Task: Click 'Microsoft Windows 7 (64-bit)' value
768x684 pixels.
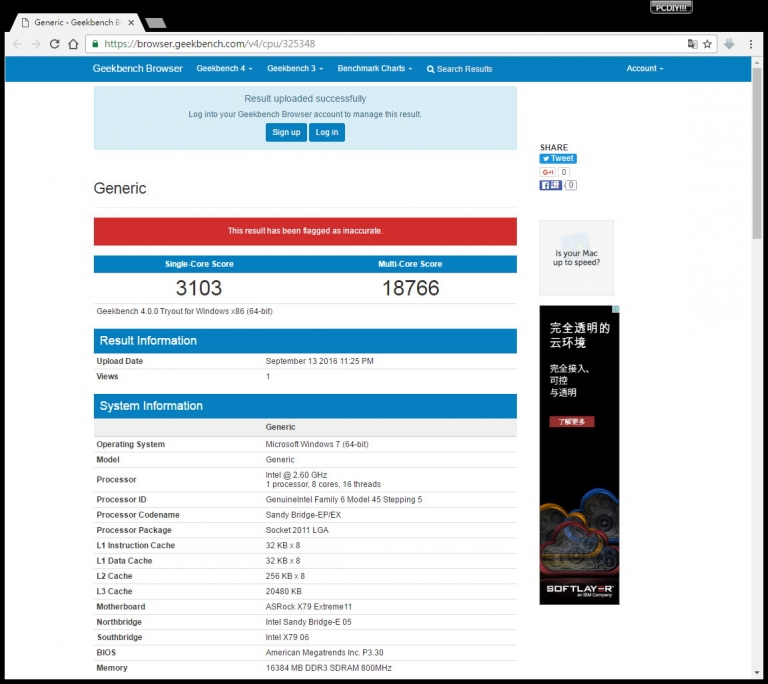Action: pos(317,444)
